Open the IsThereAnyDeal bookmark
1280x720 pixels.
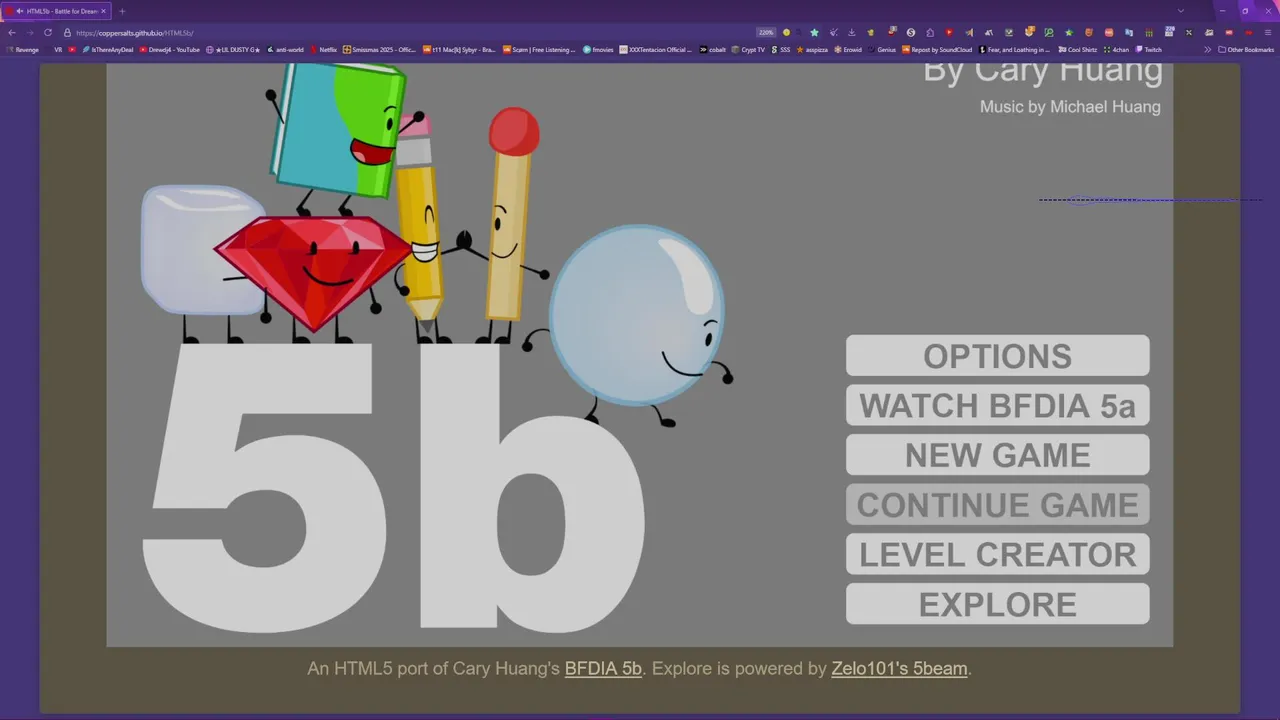(x=108, y=49)
